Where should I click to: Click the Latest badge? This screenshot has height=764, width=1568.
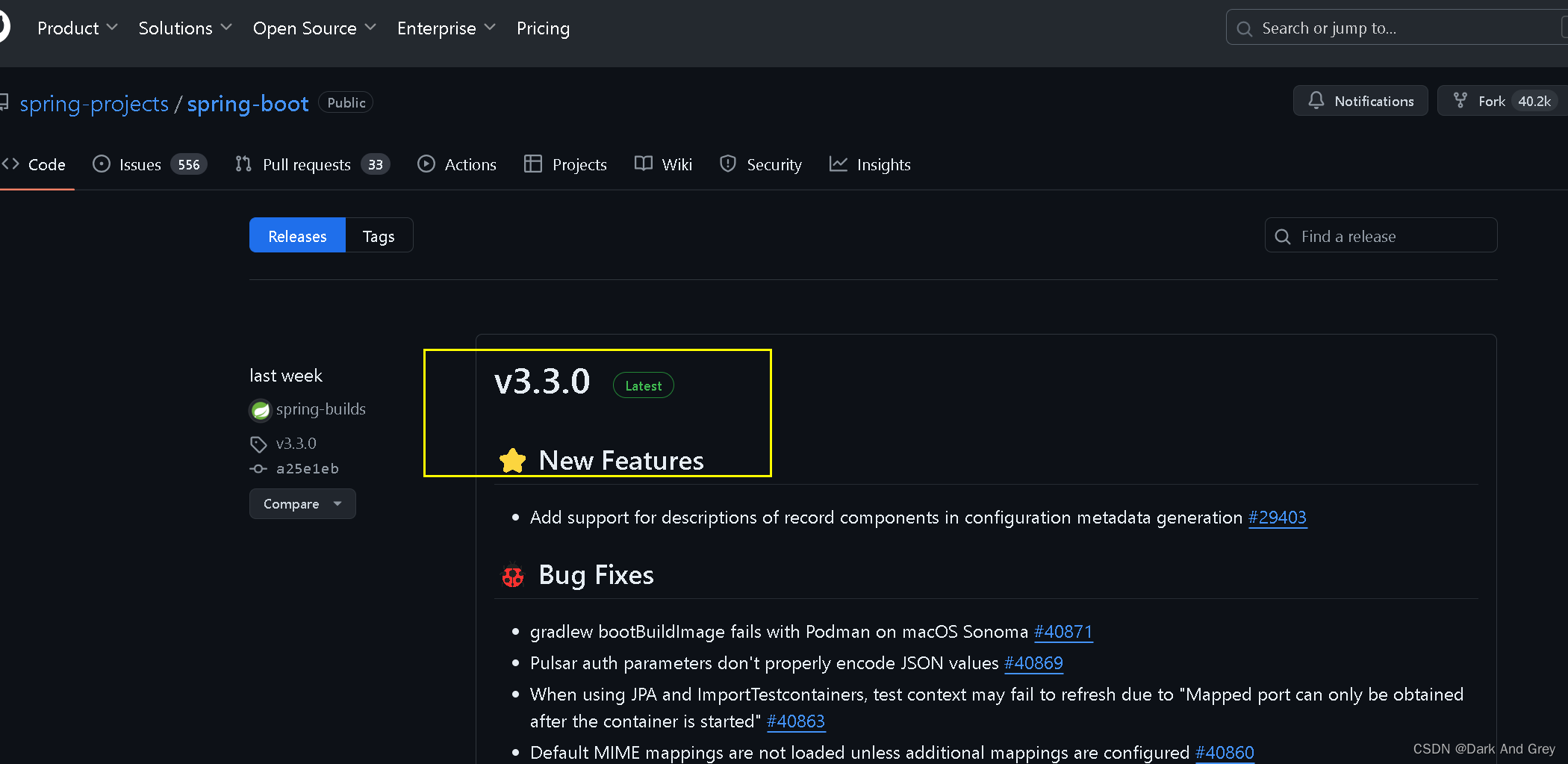point(644,385)
